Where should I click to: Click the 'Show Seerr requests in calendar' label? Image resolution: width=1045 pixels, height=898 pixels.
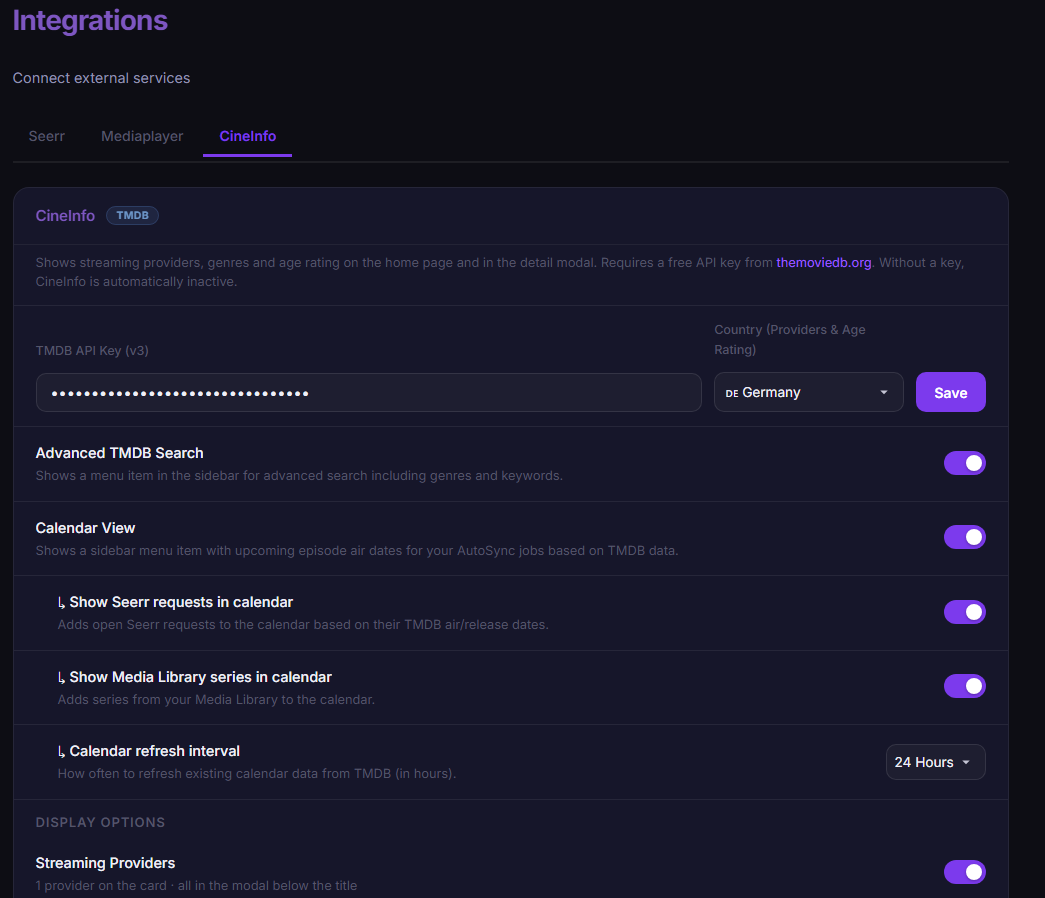coord(181,603)
